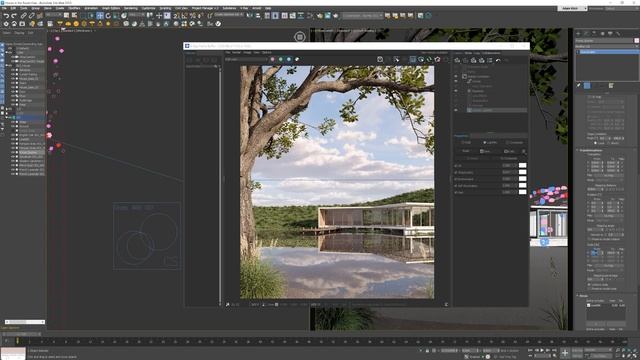Open the Hierarchy tab in command panel
Image resolution: width=640 pixels, height=360 pixels.
pos(594,33)
